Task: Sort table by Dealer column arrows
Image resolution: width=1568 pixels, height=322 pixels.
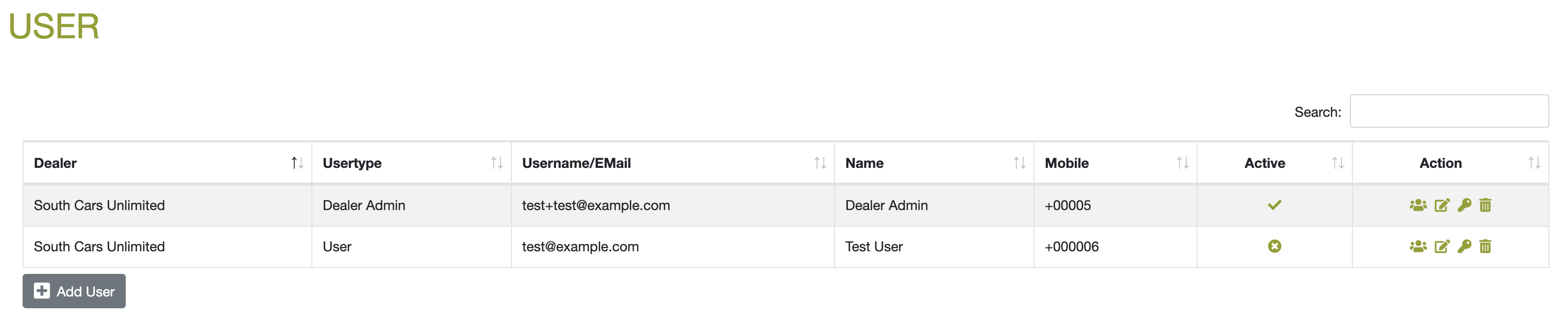Action: pos(297,163)
